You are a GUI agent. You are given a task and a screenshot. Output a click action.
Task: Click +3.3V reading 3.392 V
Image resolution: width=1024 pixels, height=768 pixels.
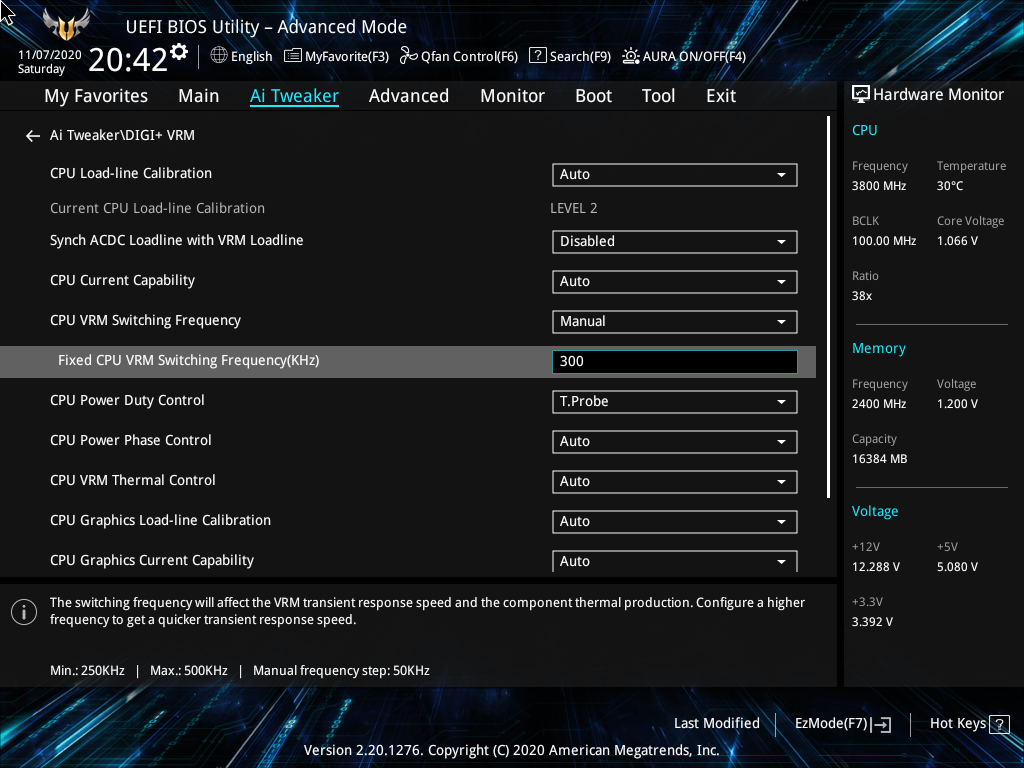coord(872,622)
